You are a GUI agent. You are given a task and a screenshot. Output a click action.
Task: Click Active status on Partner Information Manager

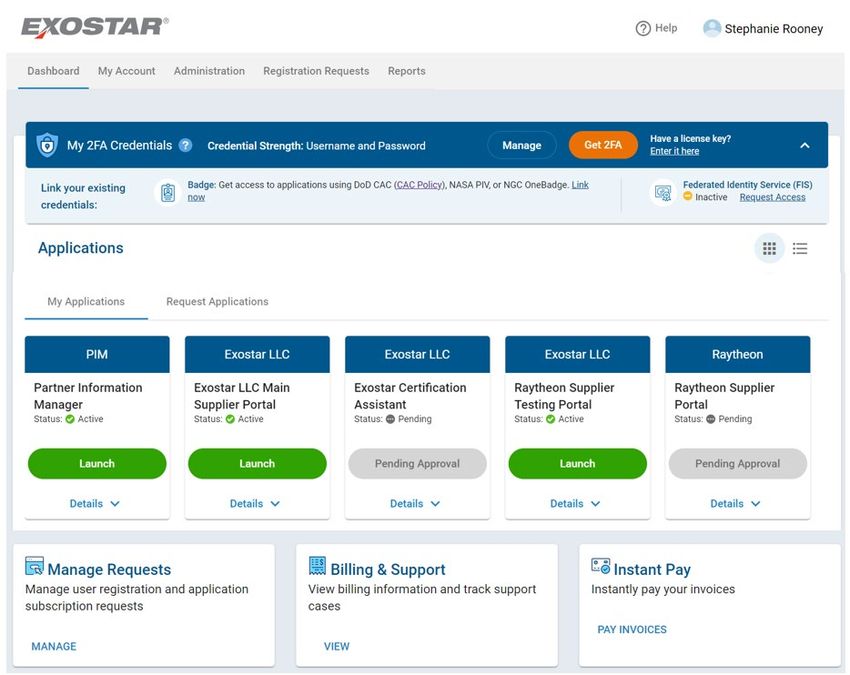coord(85,419)
